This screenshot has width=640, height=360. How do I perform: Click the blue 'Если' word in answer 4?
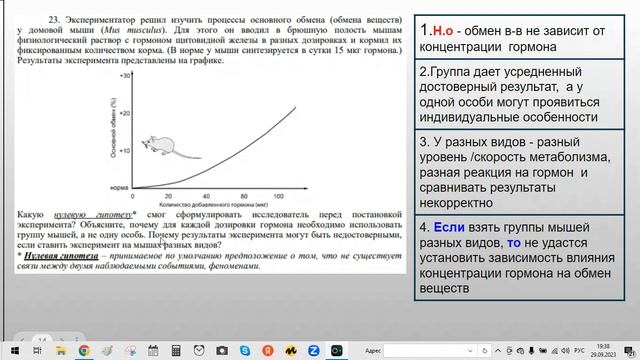[x=449, y=227]
